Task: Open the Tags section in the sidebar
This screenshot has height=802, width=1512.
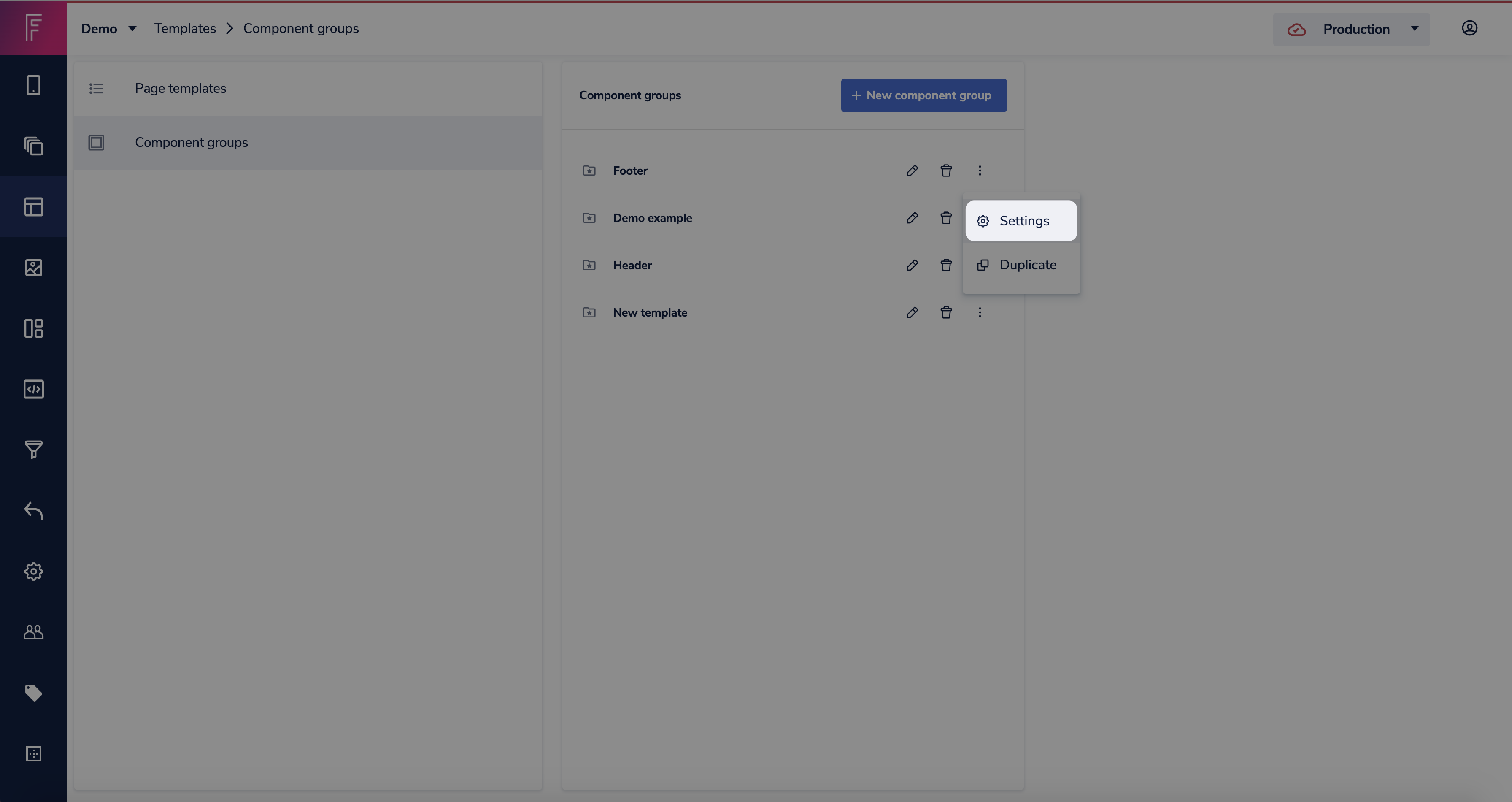Action: pyautogui.click(x=33, y=693)
